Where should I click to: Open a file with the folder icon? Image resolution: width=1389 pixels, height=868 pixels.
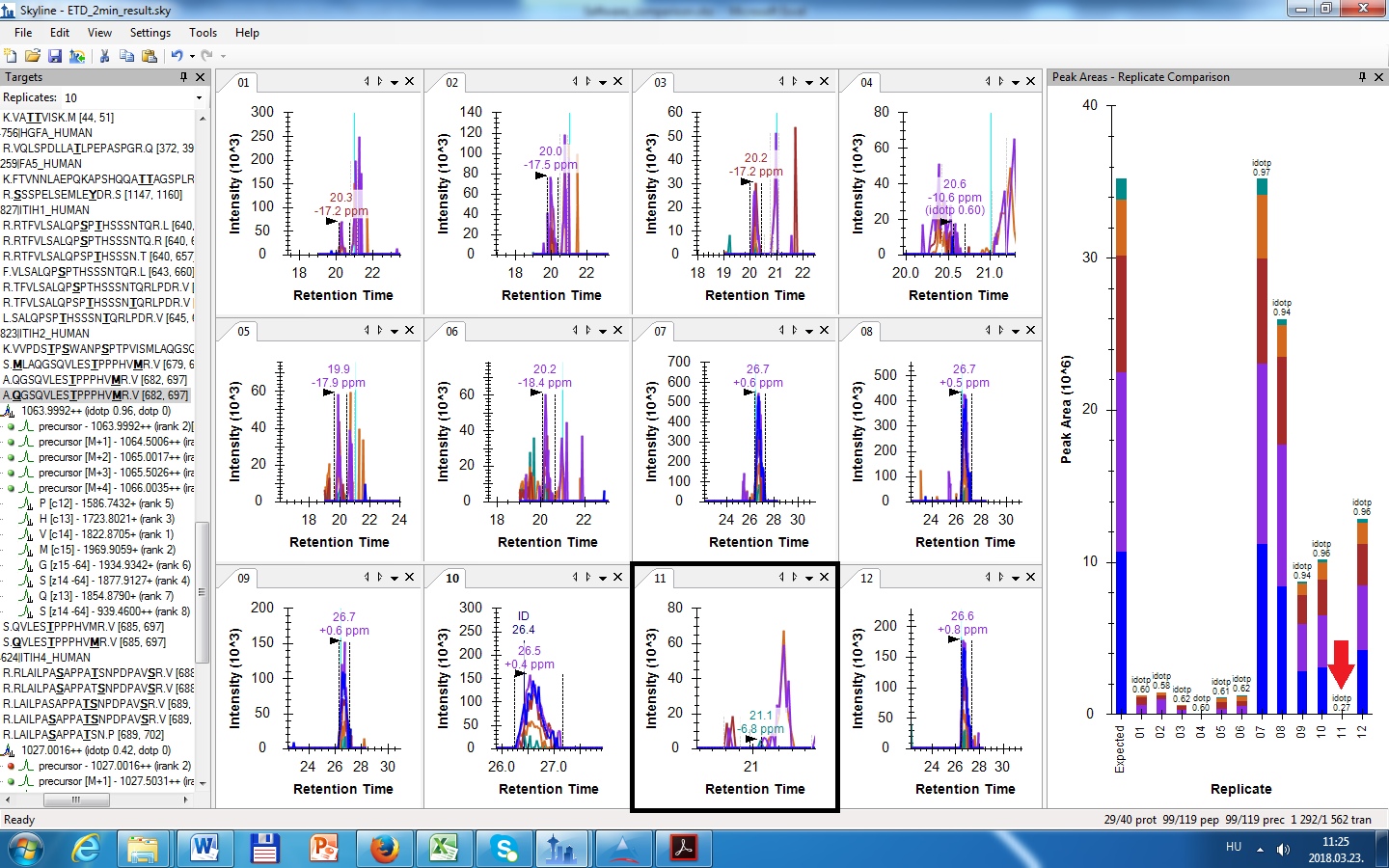coord(32,56)
